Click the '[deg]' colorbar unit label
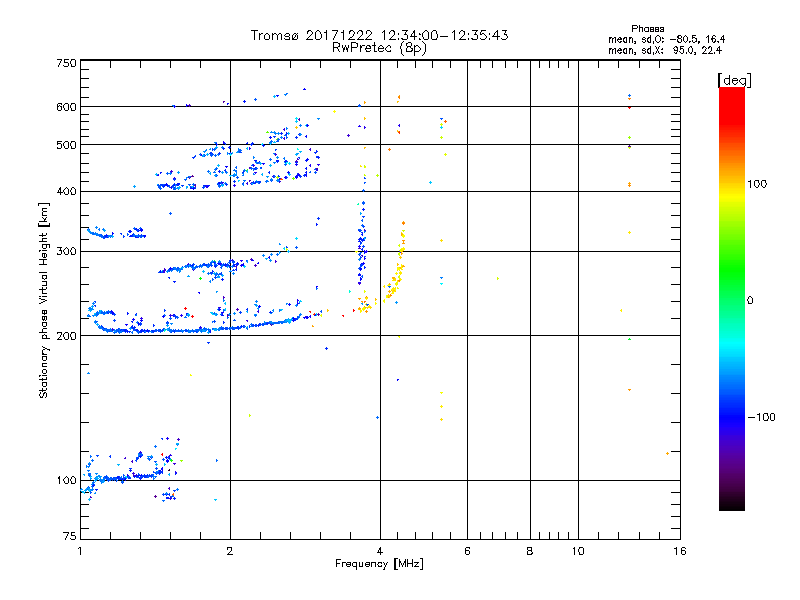The width and height of the screenshot is (800, 600). point(734,80)
